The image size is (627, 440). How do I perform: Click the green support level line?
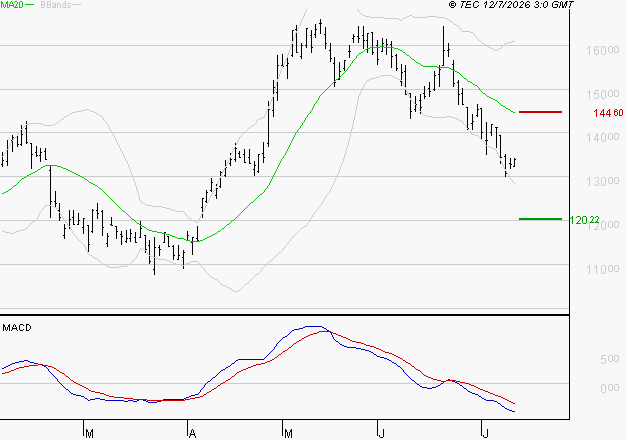click(540, 219)
